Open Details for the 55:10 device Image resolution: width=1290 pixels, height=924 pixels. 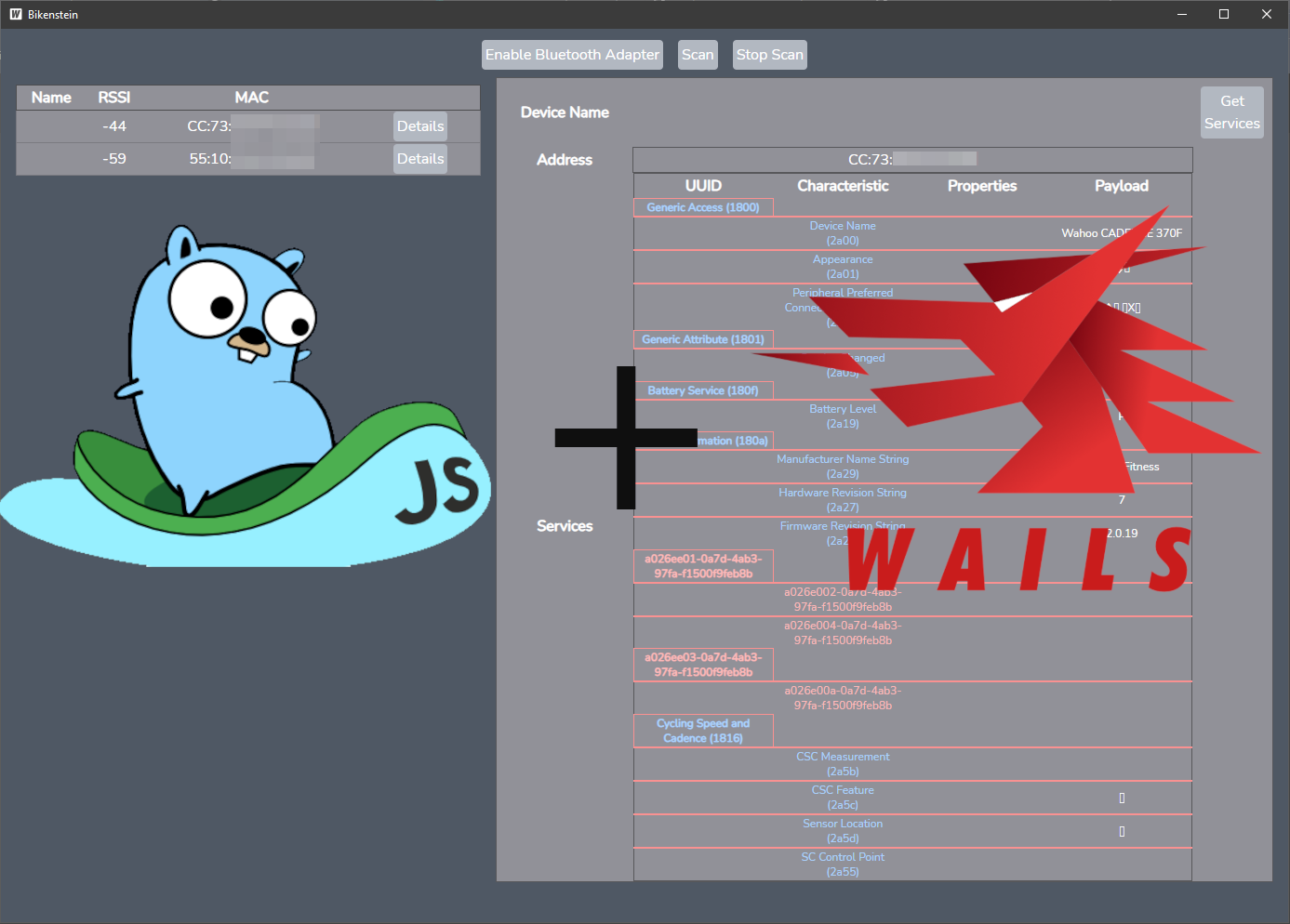(x=420, y=159)
